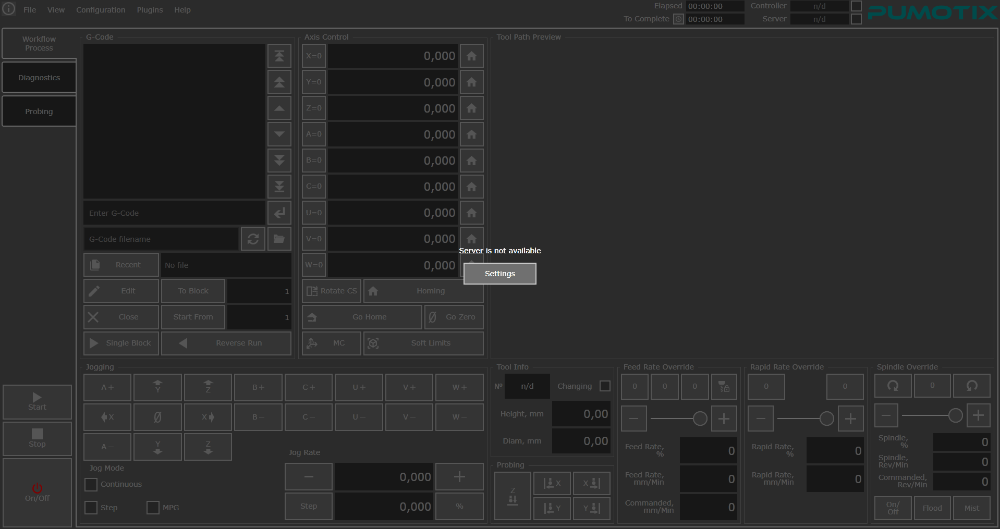The height and width of the screenshot is (529, 1000).
Task: Home the A axis icon
Action: pyautogui.click(x=471, y=135)
